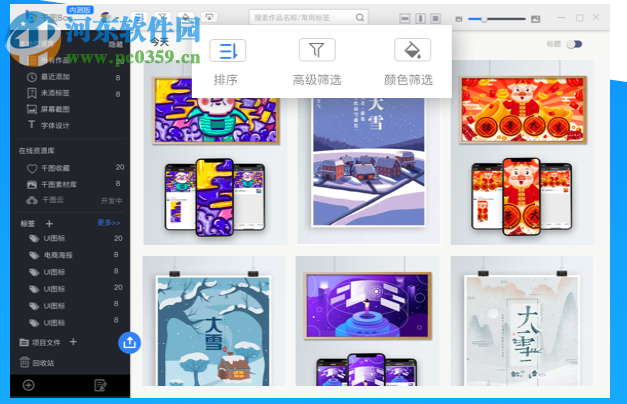Open the purple tech illustration thumbnail
627x404 pixels.
[x=367, y=321]
